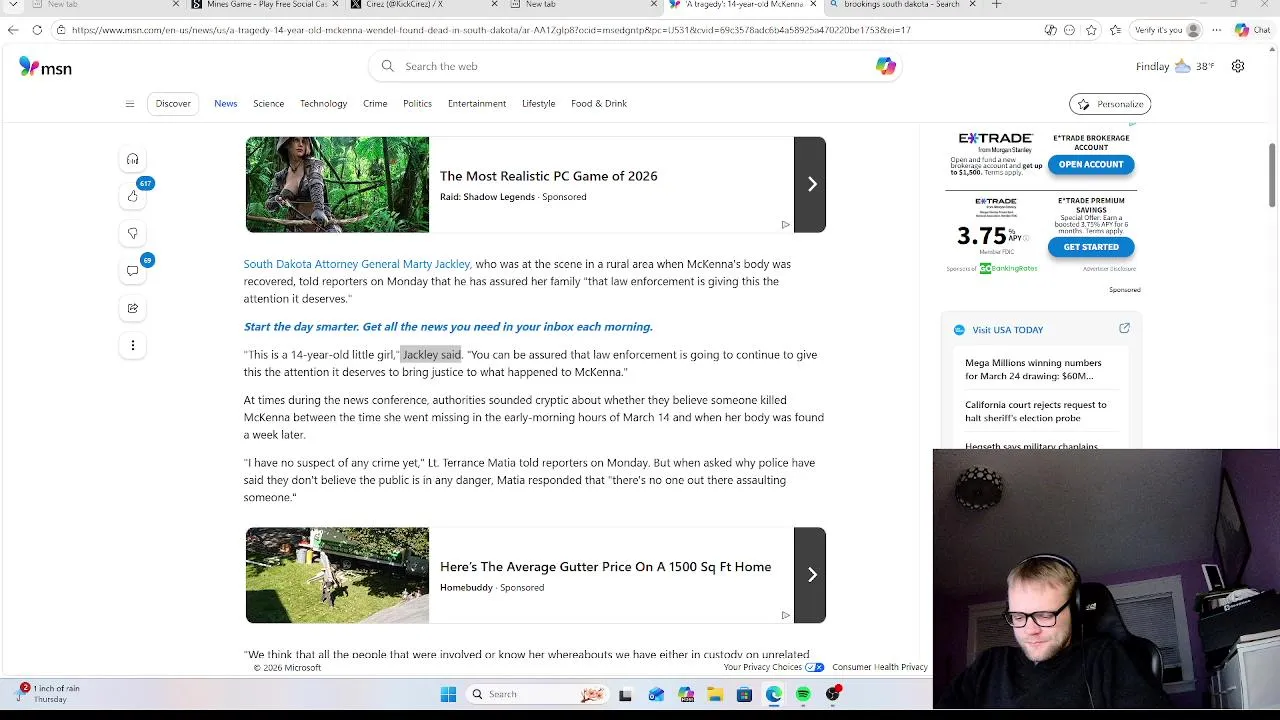Click browser back arrow

pos(12,30)
